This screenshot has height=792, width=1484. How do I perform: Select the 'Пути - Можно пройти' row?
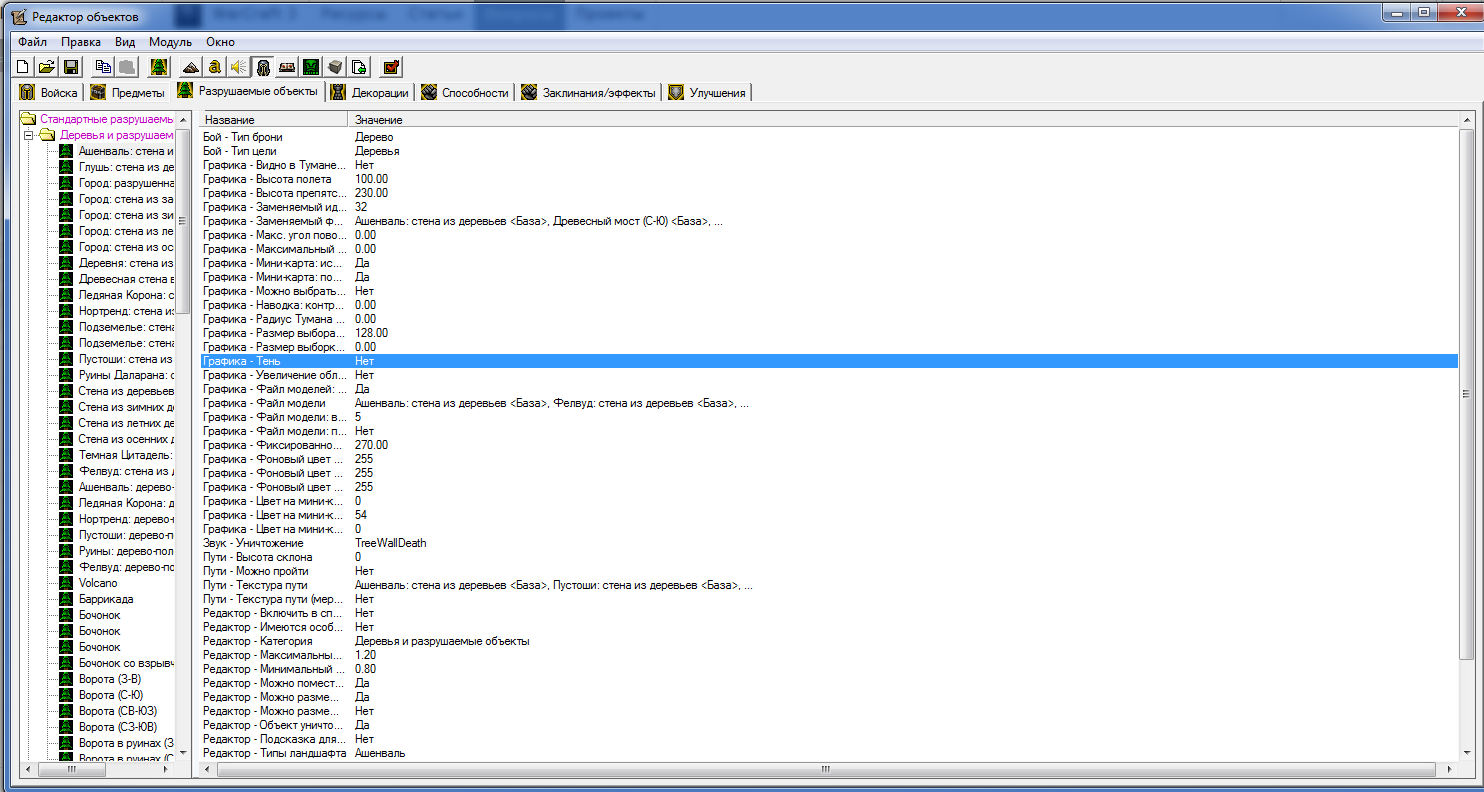click(x=828, y=571)
